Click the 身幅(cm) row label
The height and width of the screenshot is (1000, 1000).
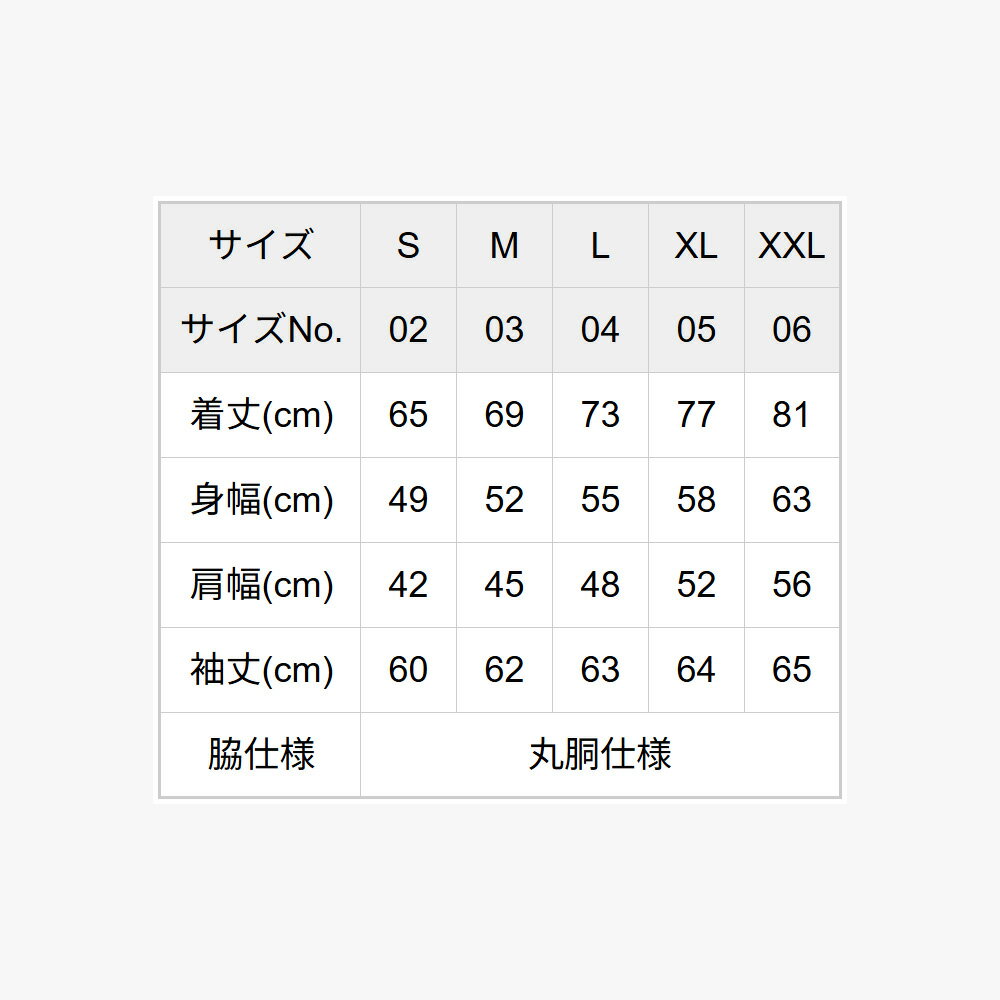260,500
